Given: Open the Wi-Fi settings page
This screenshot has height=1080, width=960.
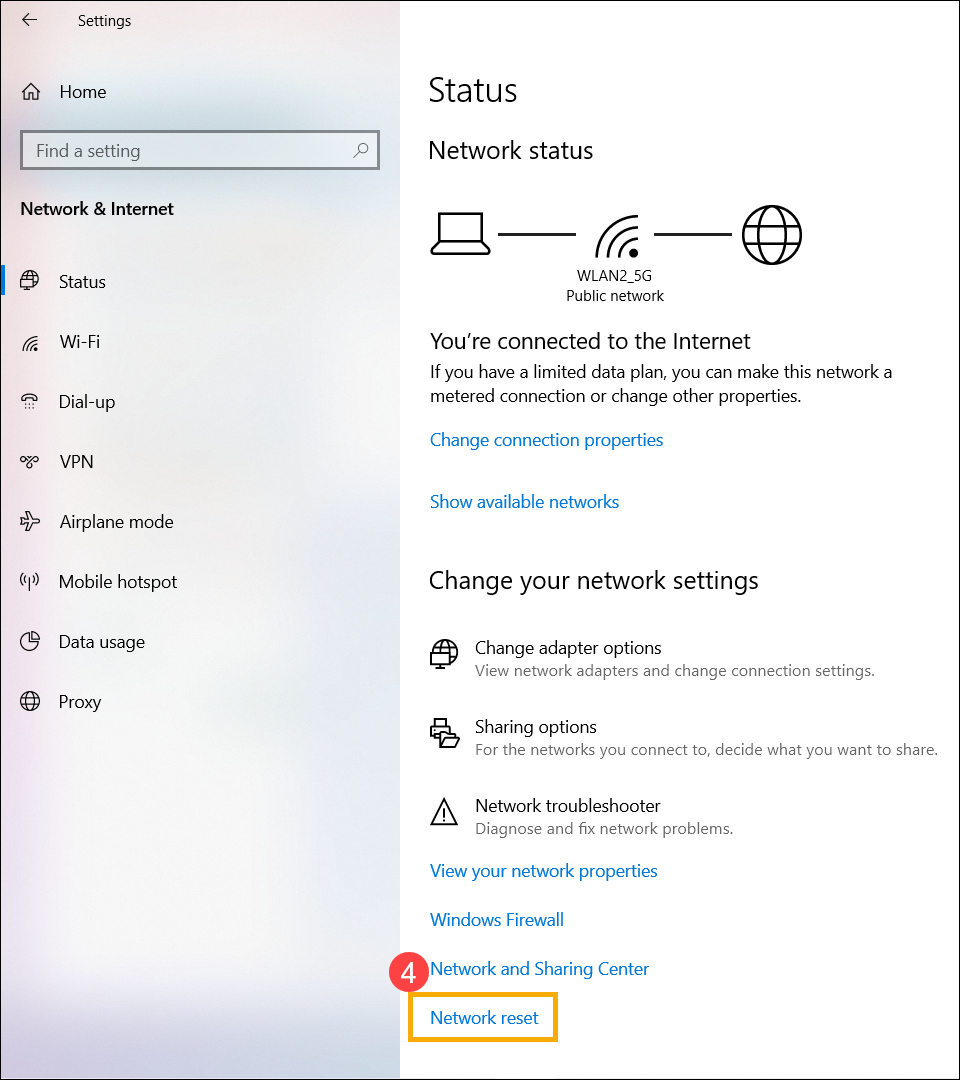Looking at the screenshot, I should [79, 342].
